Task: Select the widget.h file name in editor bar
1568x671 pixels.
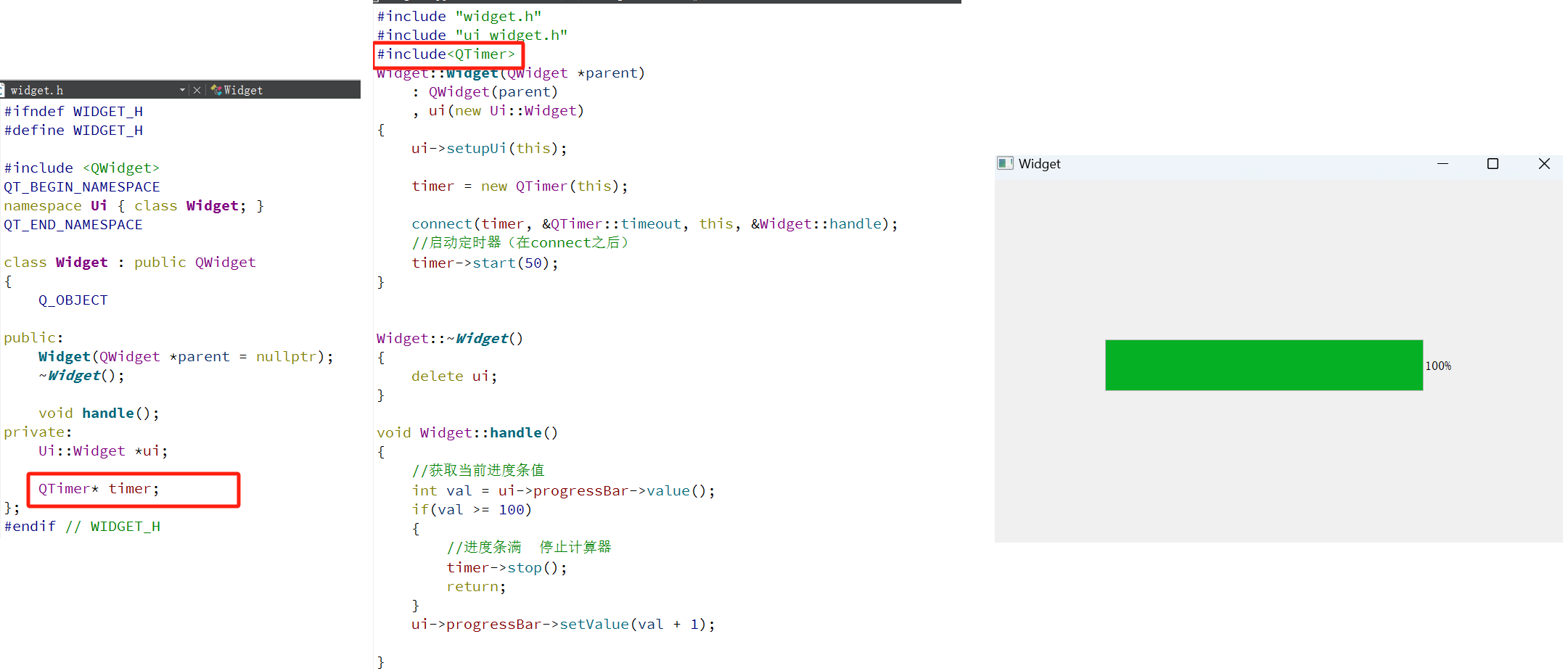Action: pos(36,90)
